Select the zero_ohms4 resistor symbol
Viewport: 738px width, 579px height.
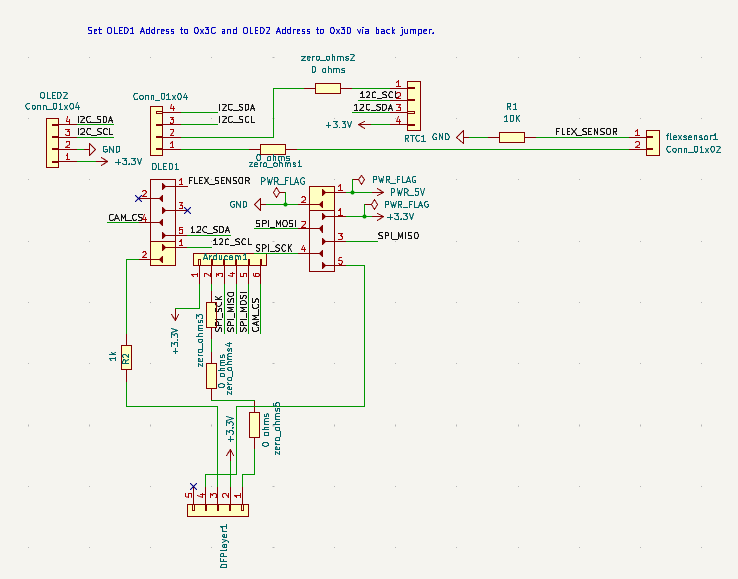211,376
